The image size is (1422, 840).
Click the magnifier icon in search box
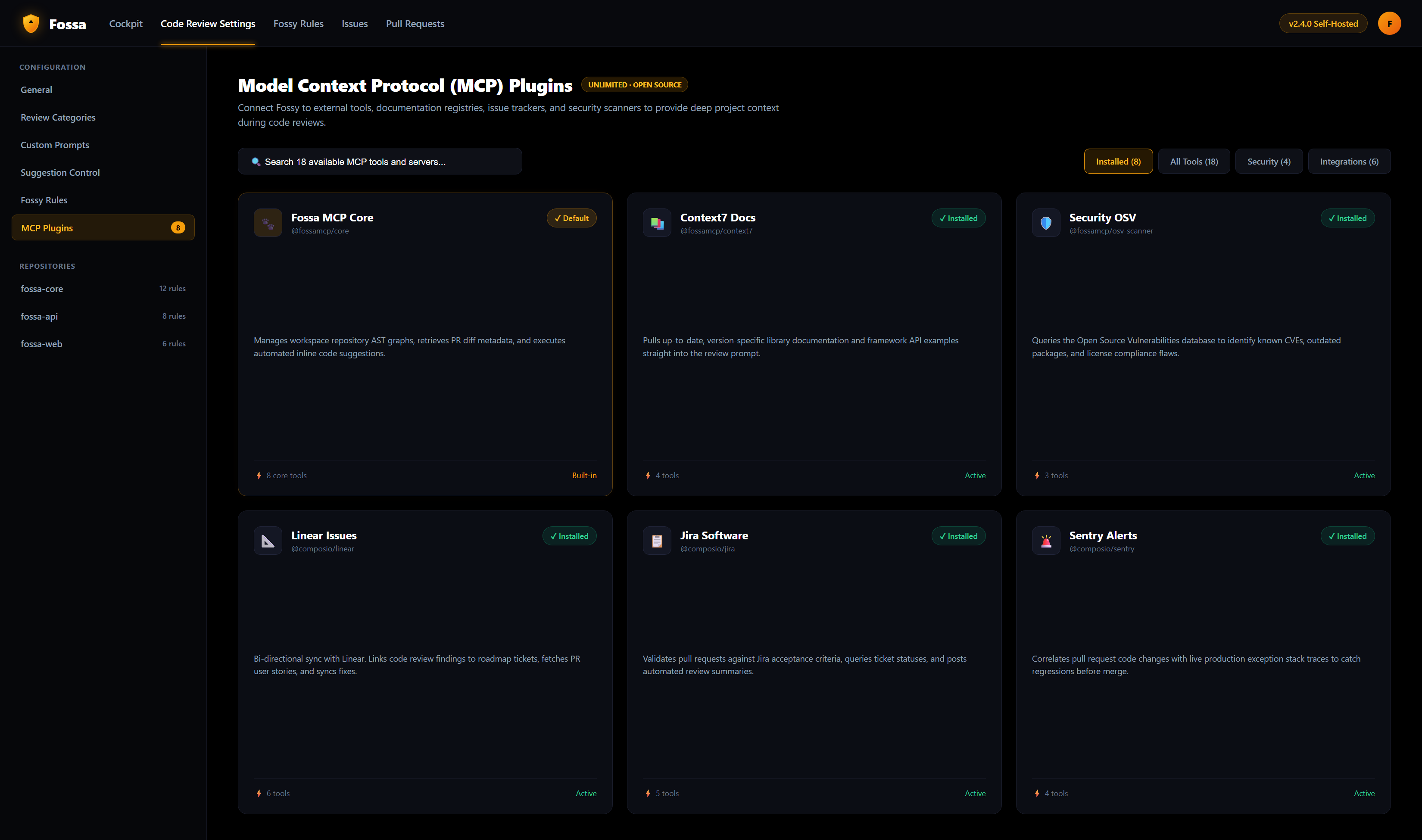tap(256, 162)
